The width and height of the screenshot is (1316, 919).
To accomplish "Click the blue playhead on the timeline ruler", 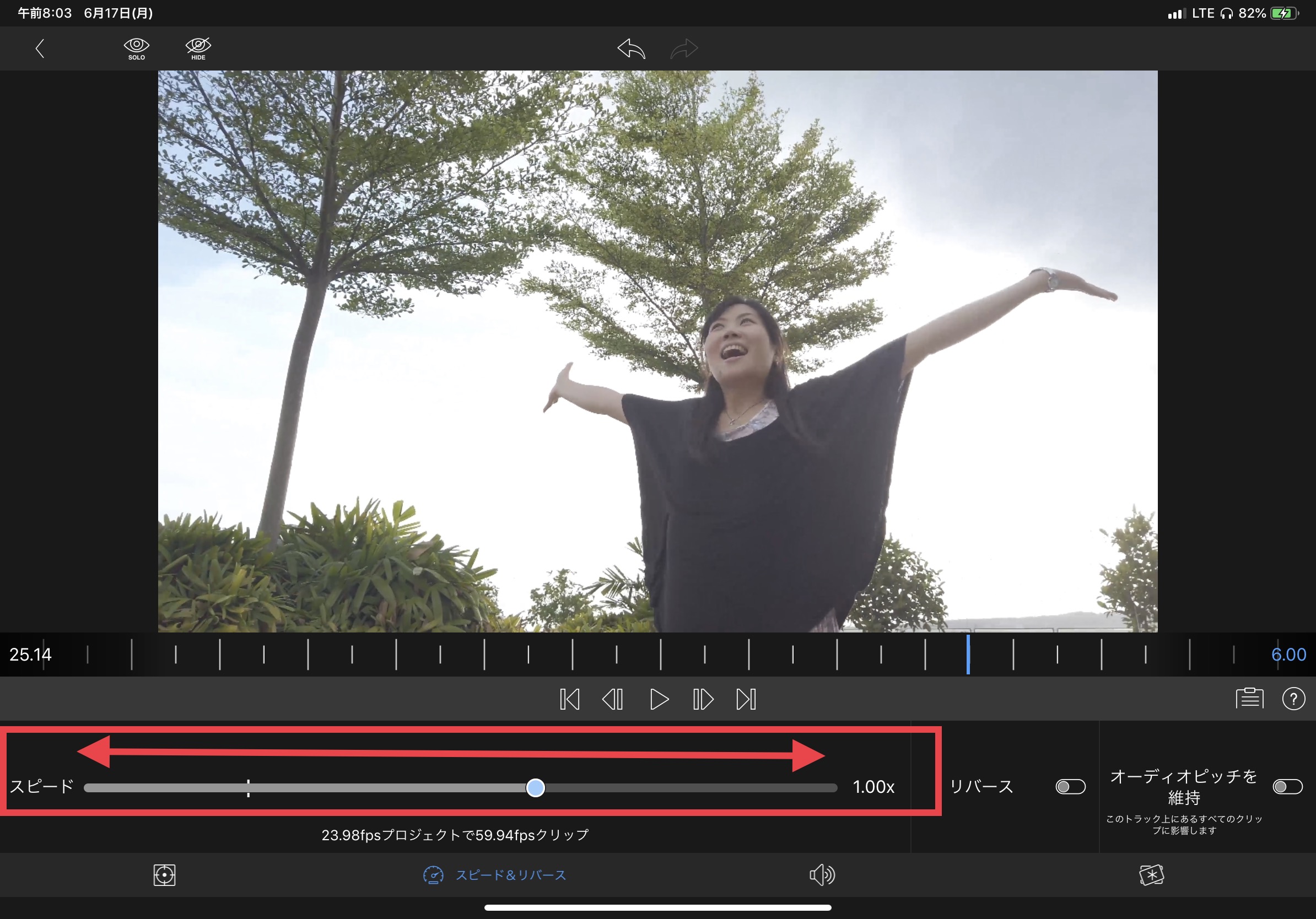I will tap(968, 655).
